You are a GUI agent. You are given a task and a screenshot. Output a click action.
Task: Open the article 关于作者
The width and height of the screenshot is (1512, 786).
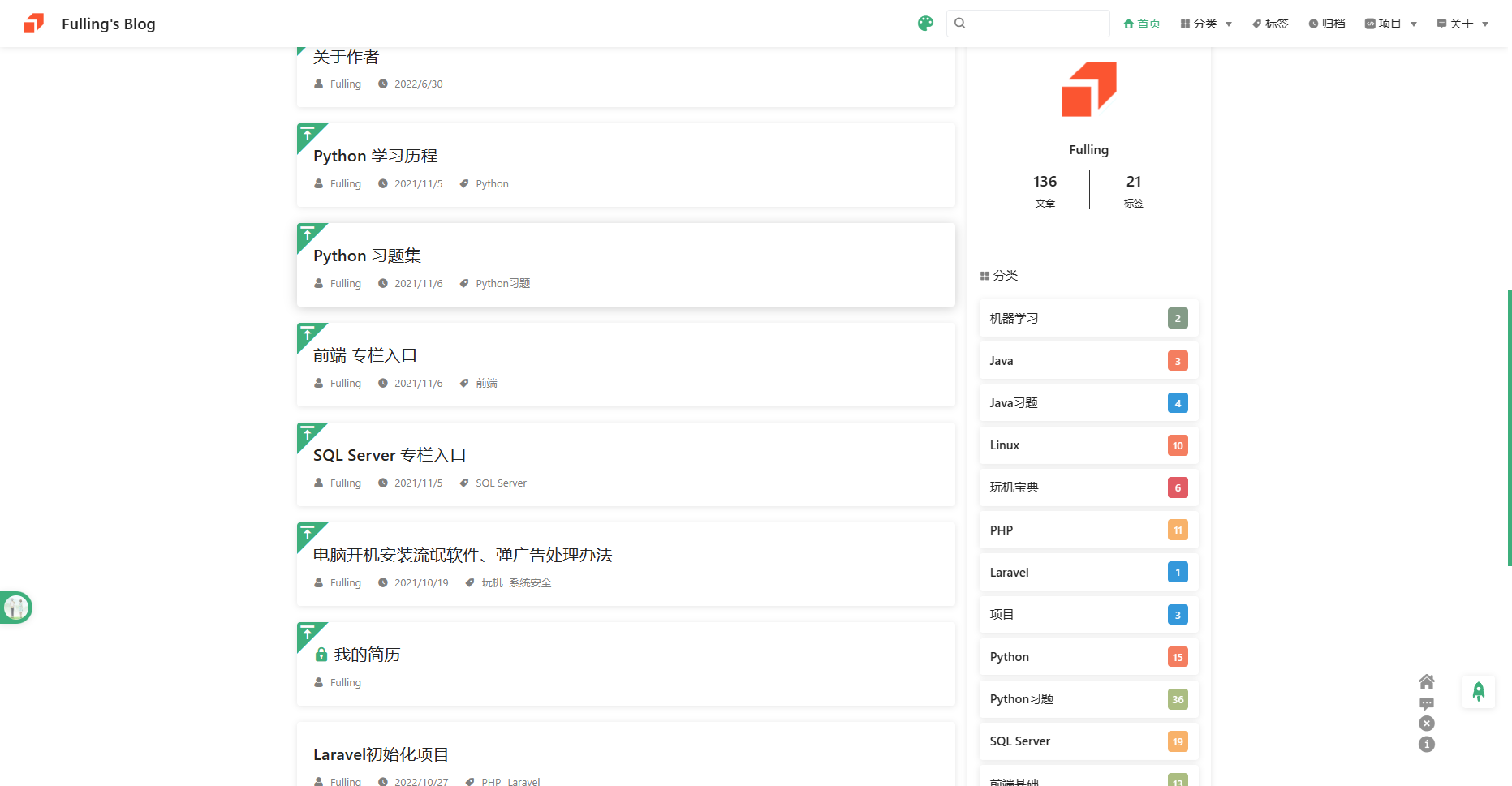[347, 57]
